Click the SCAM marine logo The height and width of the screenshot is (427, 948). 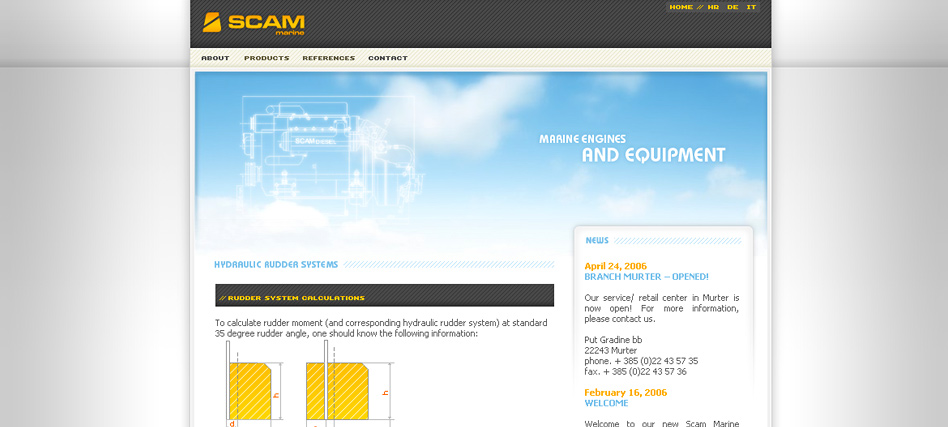(254, 23)
